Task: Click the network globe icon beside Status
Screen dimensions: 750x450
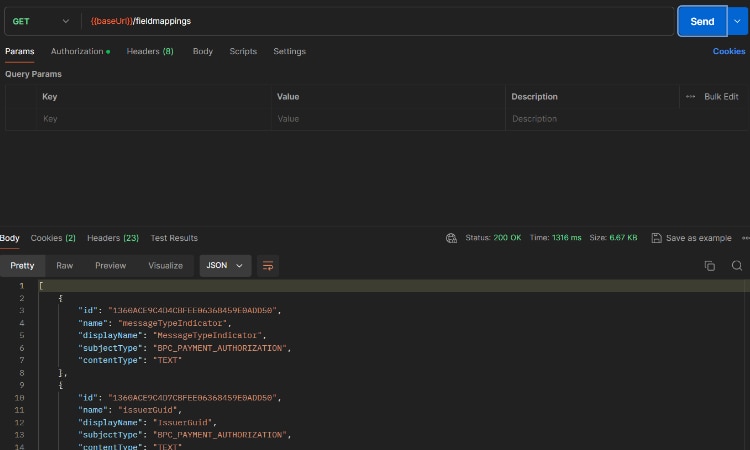Action: coord(451,238)
